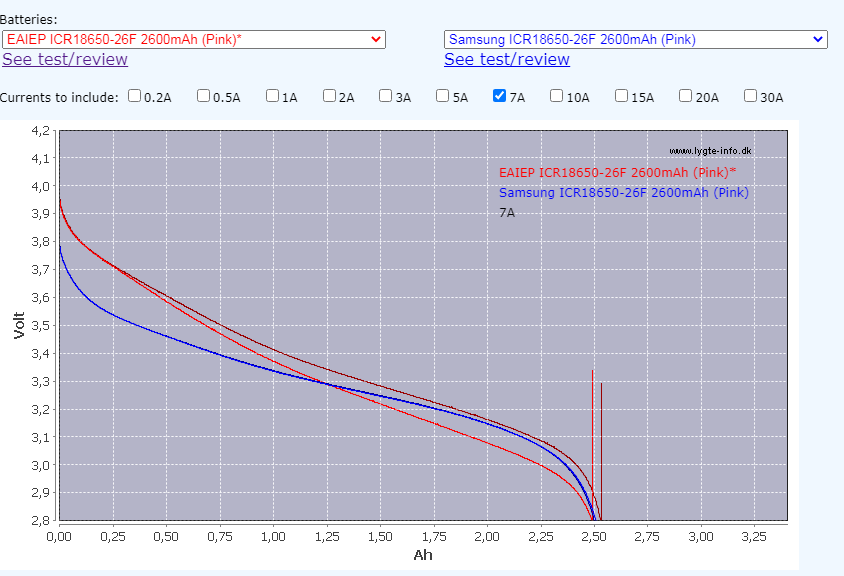Click the blue Samsung legend entry in chart
Image resolution: width=844 pixels, height=576 pixels.
click(624, 193)
